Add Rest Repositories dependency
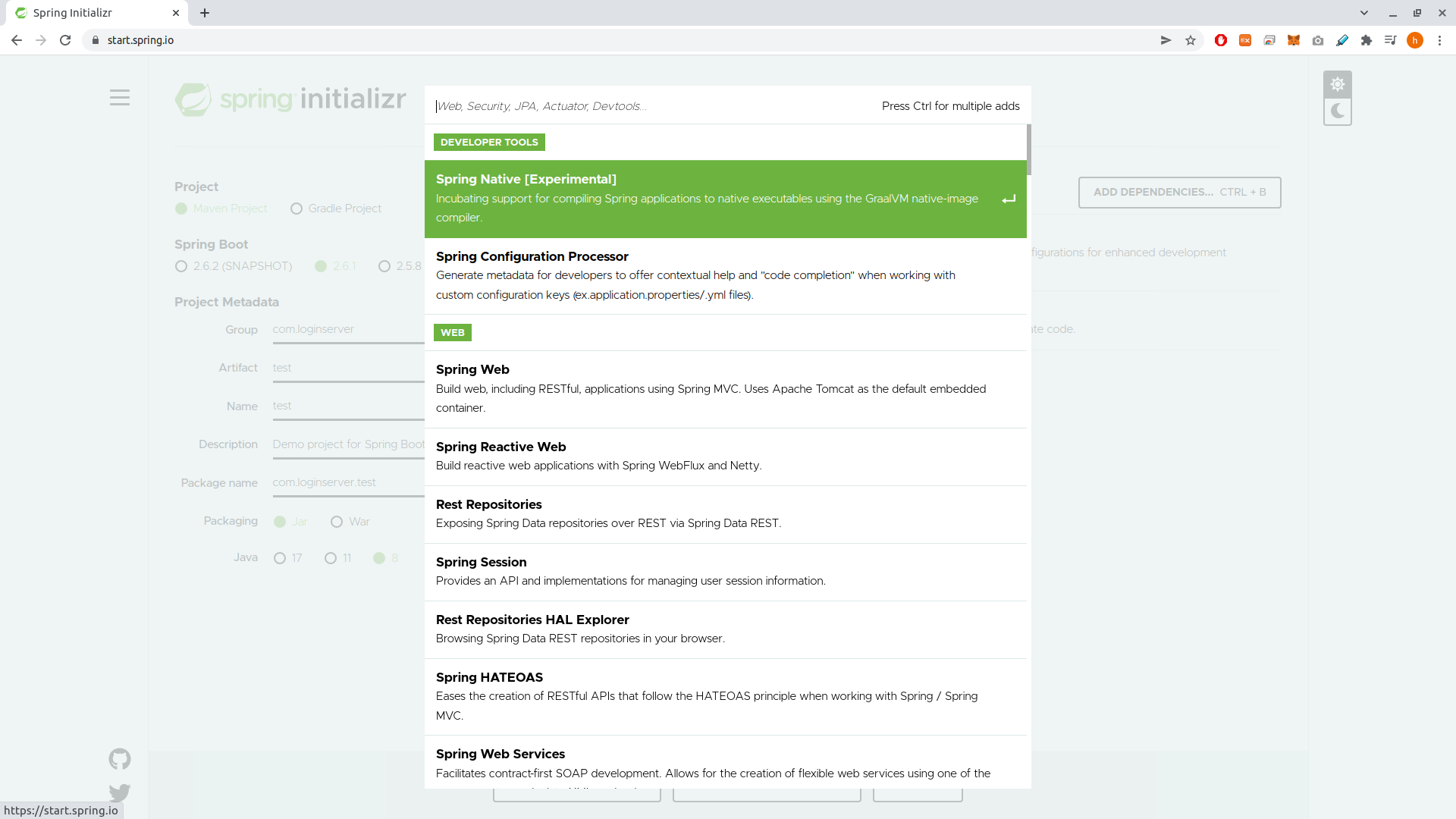1456x819 pixels. coord(726,514)
